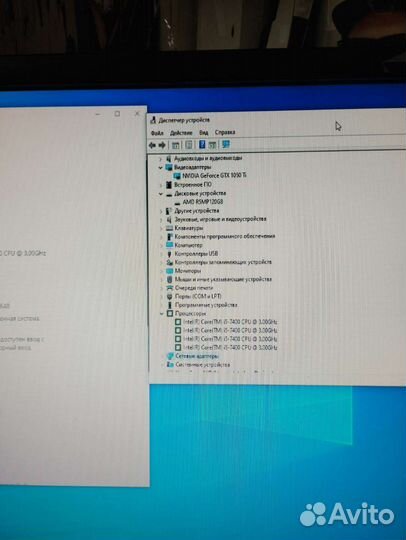
Task: Click the blue Help question-mark toolbar icon
Action: click(x=202, y=144)
